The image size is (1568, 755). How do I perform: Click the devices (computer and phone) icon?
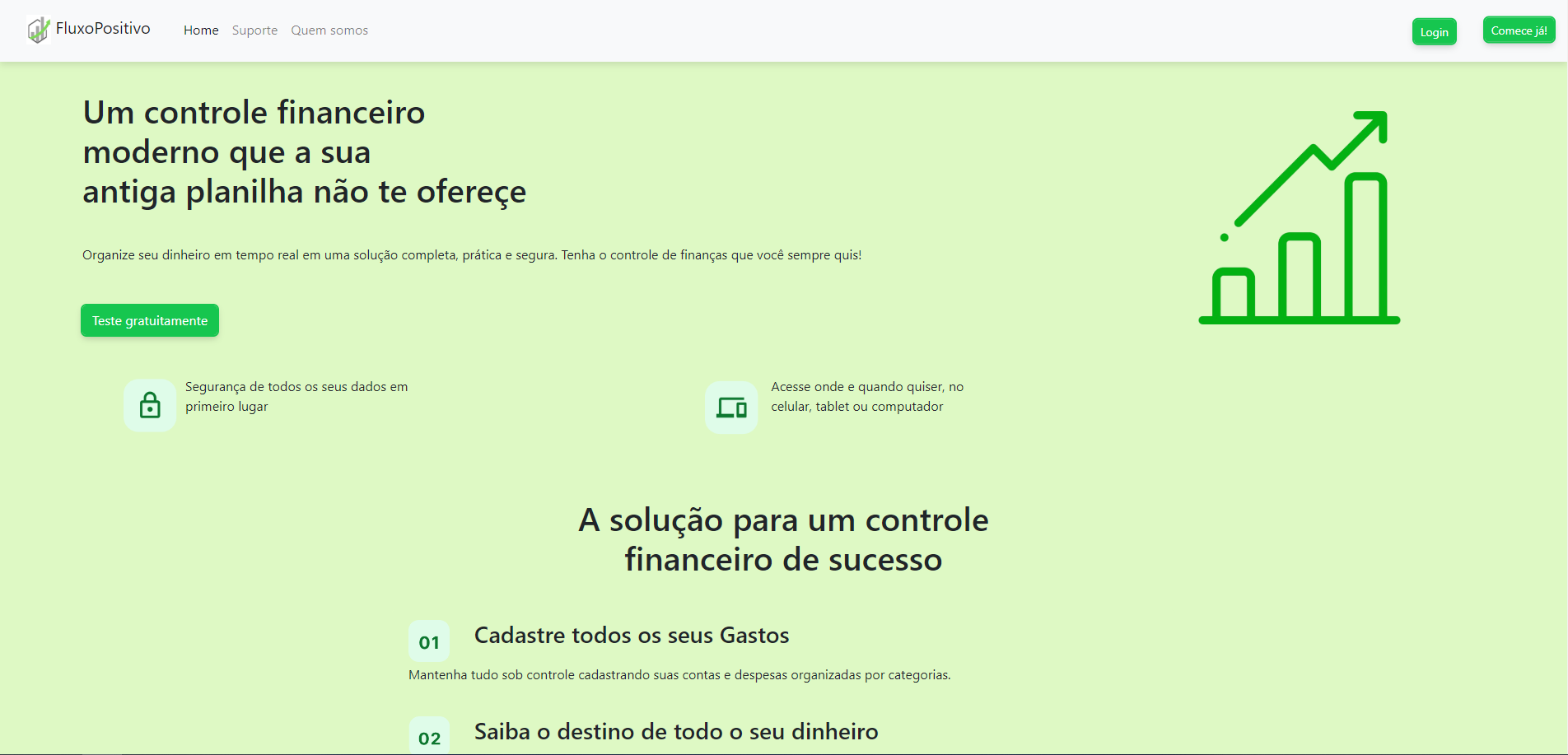(x=731, y=407)
